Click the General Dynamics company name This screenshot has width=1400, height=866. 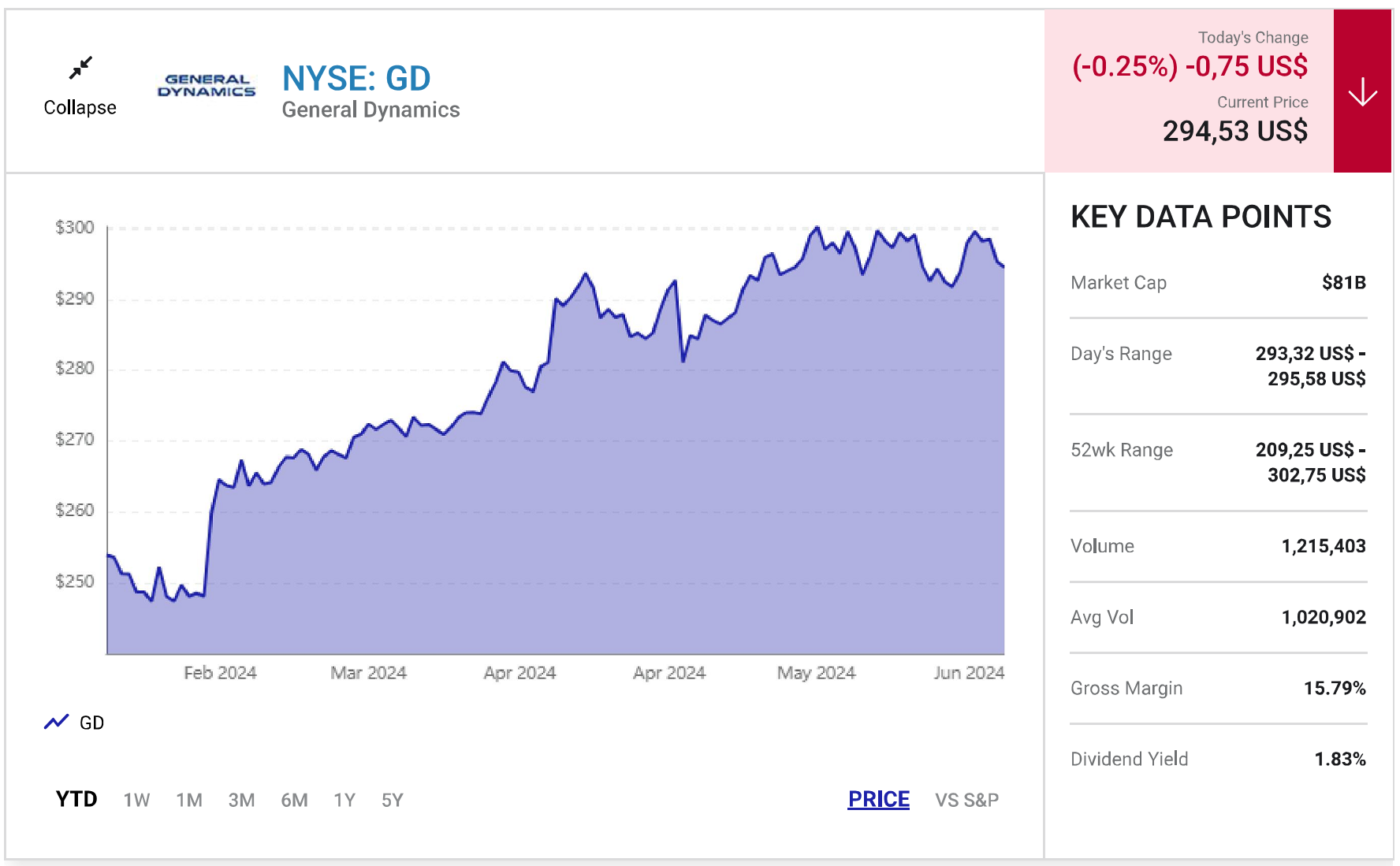coord(370,110)
